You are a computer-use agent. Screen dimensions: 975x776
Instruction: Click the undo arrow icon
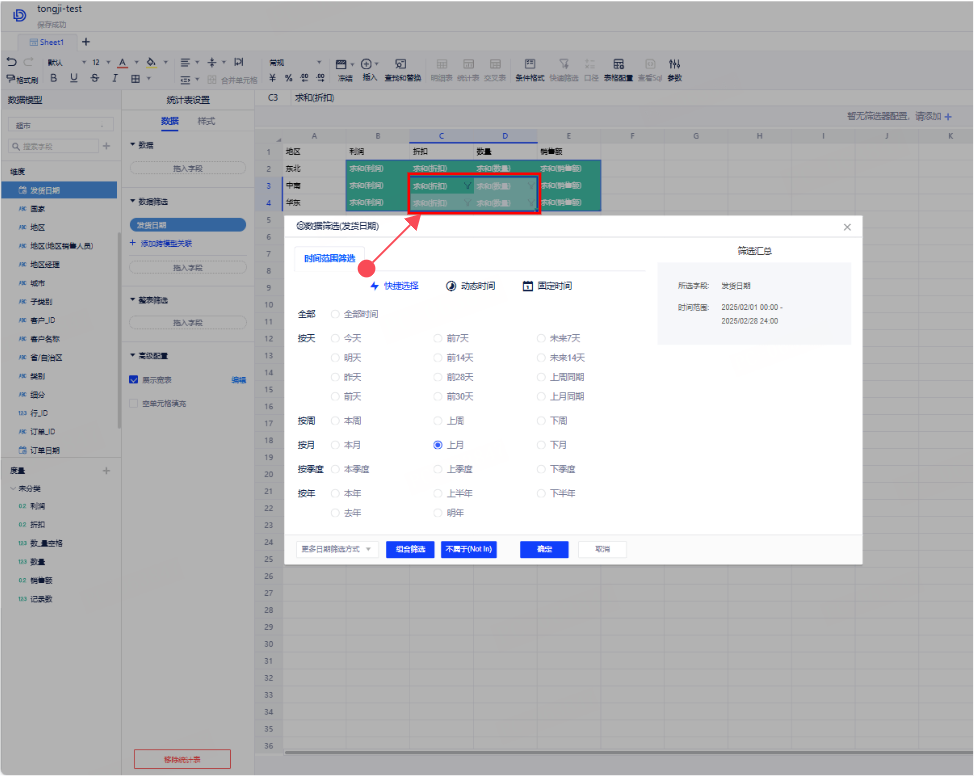pos(11,62)
